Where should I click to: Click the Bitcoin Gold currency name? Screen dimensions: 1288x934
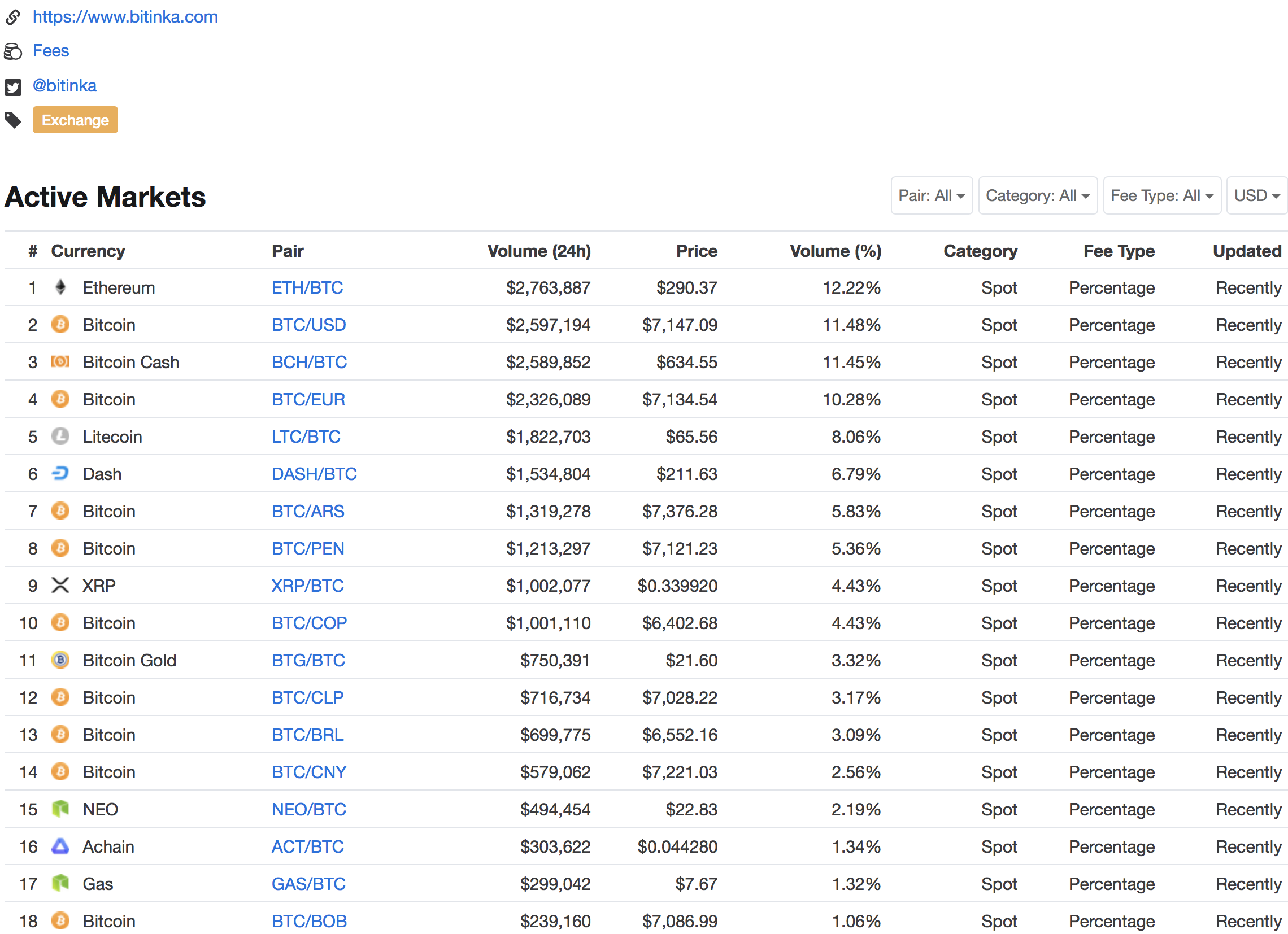tap(129, 661)
